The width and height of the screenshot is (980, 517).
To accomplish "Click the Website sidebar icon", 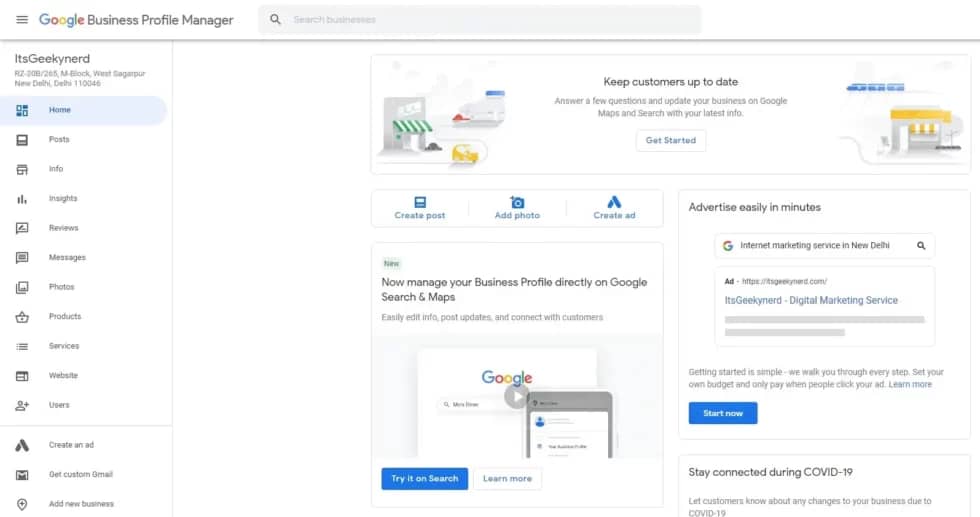I will [22, 376].
